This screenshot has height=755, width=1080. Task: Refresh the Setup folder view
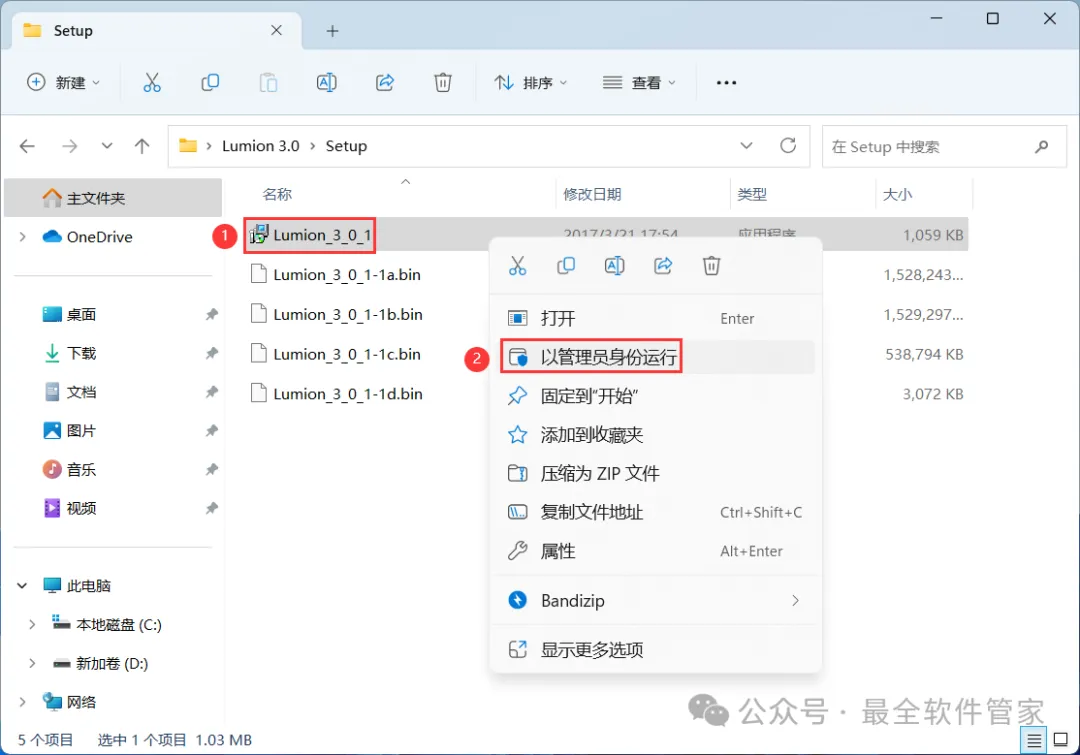coord(788,145)
